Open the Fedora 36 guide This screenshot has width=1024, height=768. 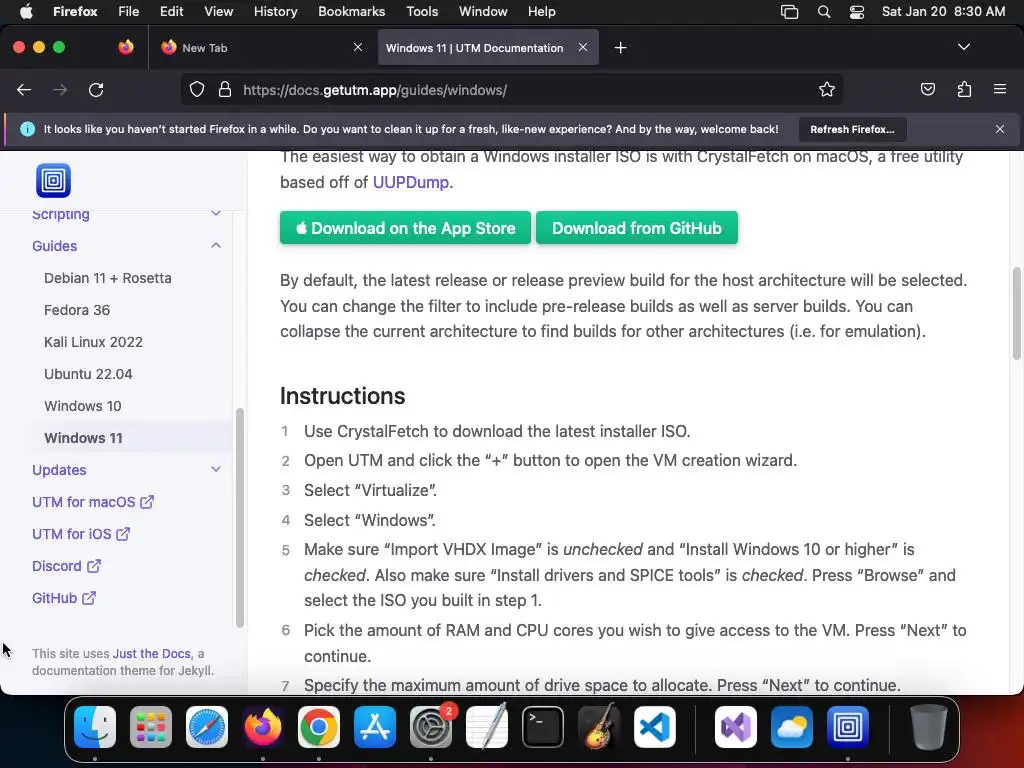[77, 310]
